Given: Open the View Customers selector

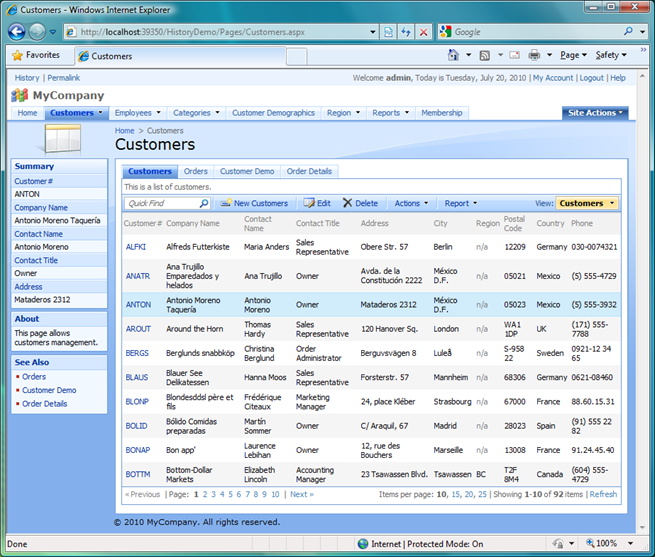Looking at the screenshot, I should click(586, 203).
